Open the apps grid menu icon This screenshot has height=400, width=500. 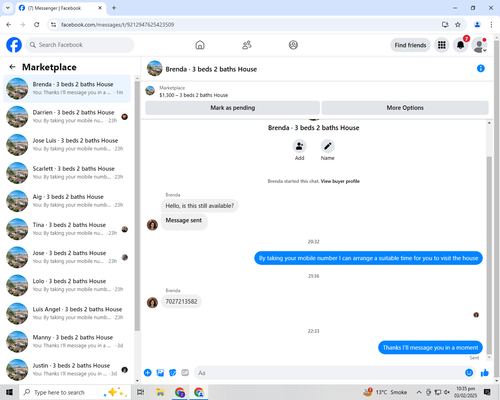[x=442, y=45]
